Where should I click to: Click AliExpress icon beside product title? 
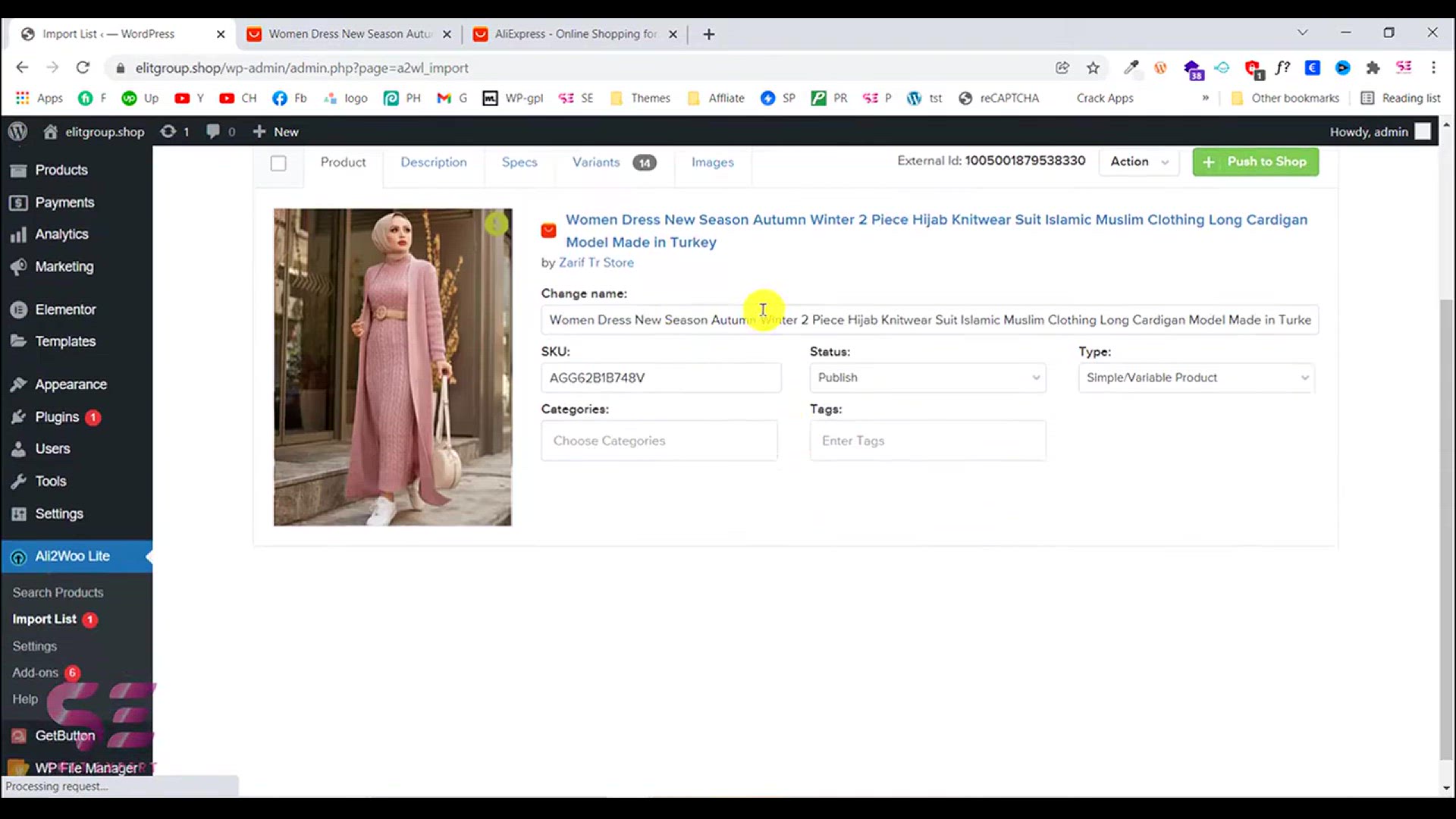[x=548, y=231]
